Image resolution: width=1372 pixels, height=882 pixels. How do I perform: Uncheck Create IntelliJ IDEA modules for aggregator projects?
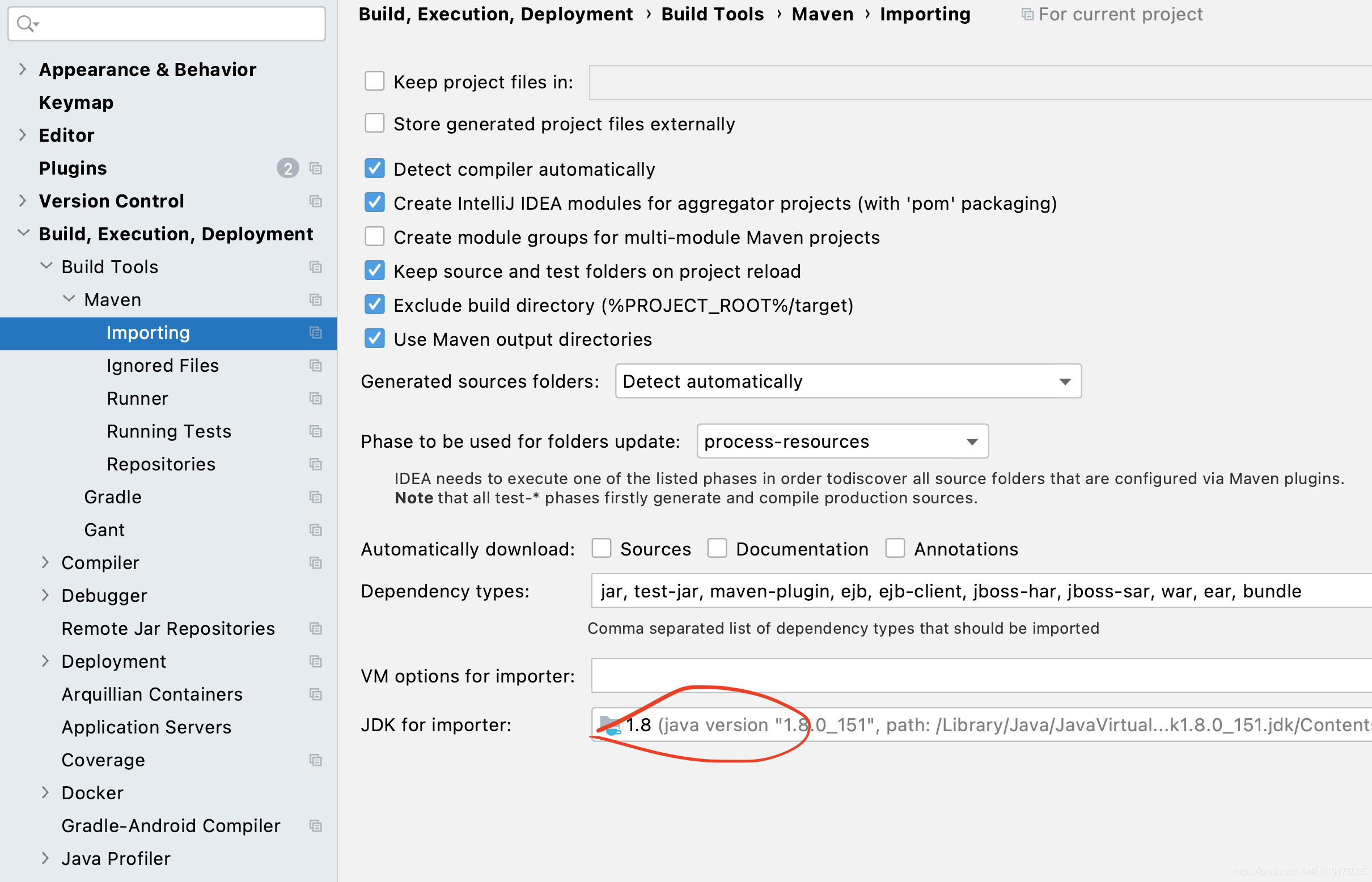click(375, 203)
